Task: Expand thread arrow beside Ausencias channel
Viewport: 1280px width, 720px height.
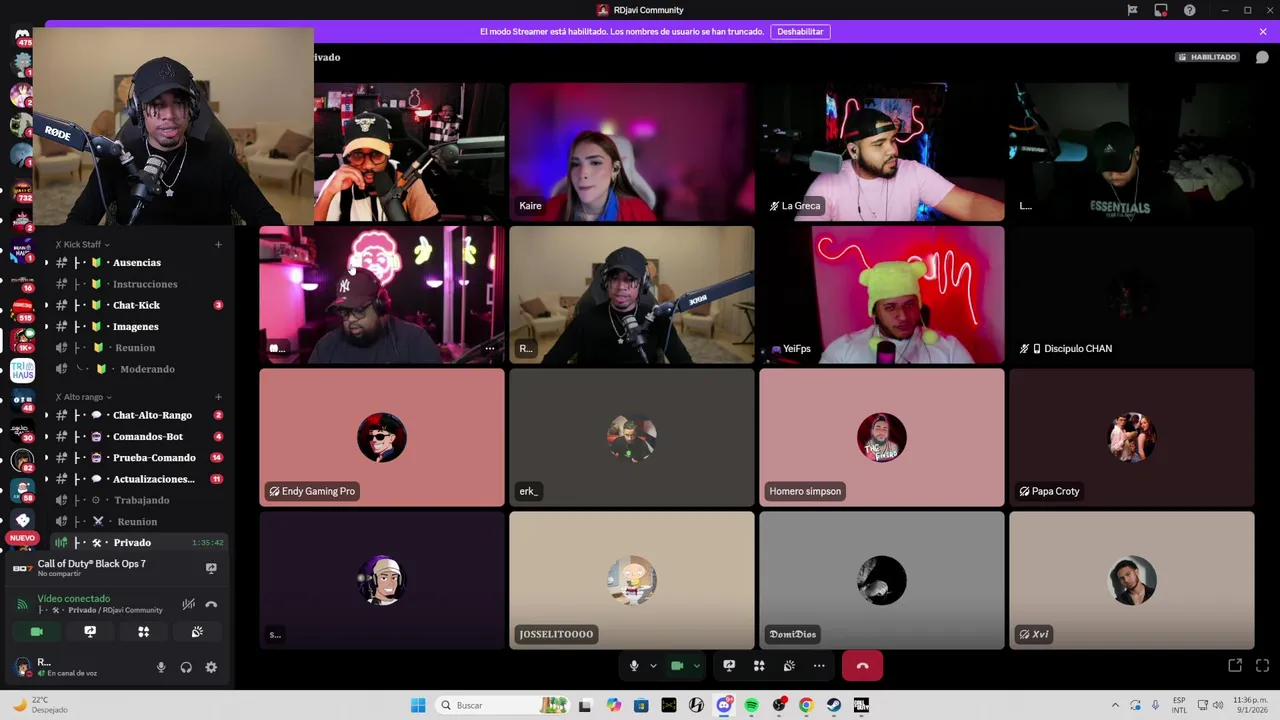Action: pos(46,263)
